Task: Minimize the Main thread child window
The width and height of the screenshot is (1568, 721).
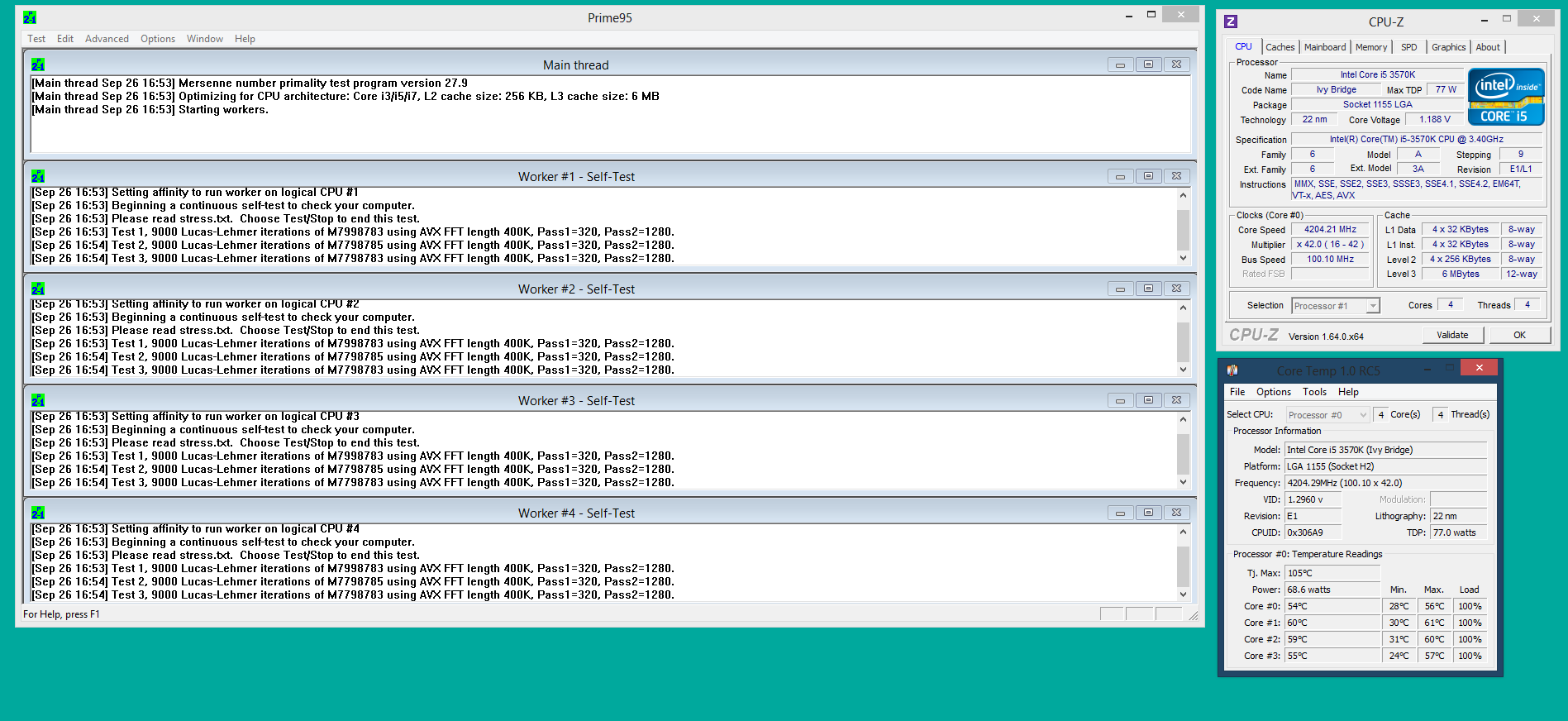Action: [1120, 64]
